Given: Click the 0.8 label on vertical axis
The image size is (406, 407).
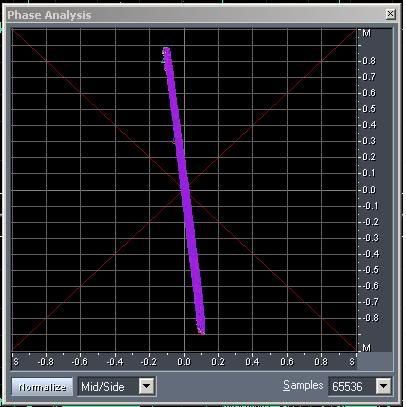Looking at the screenshot, I should point(369,61).
